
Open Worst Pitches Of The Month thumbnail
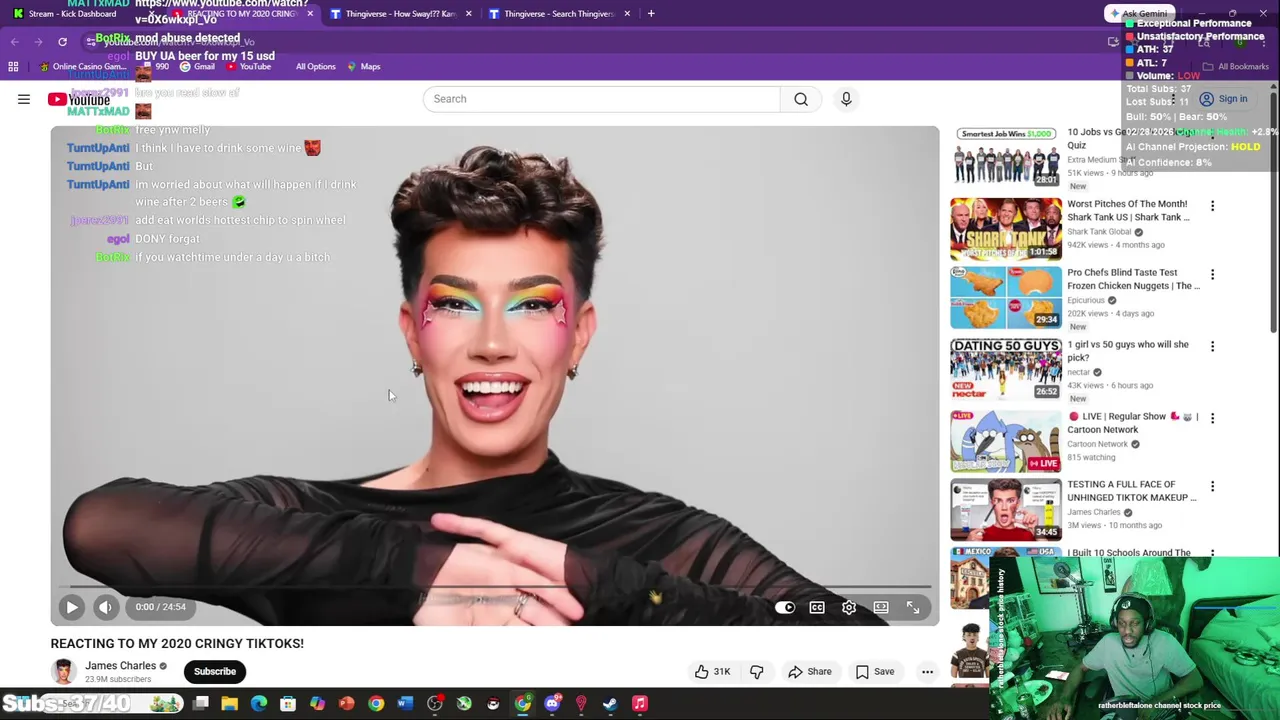click(x=1006, y=229)
